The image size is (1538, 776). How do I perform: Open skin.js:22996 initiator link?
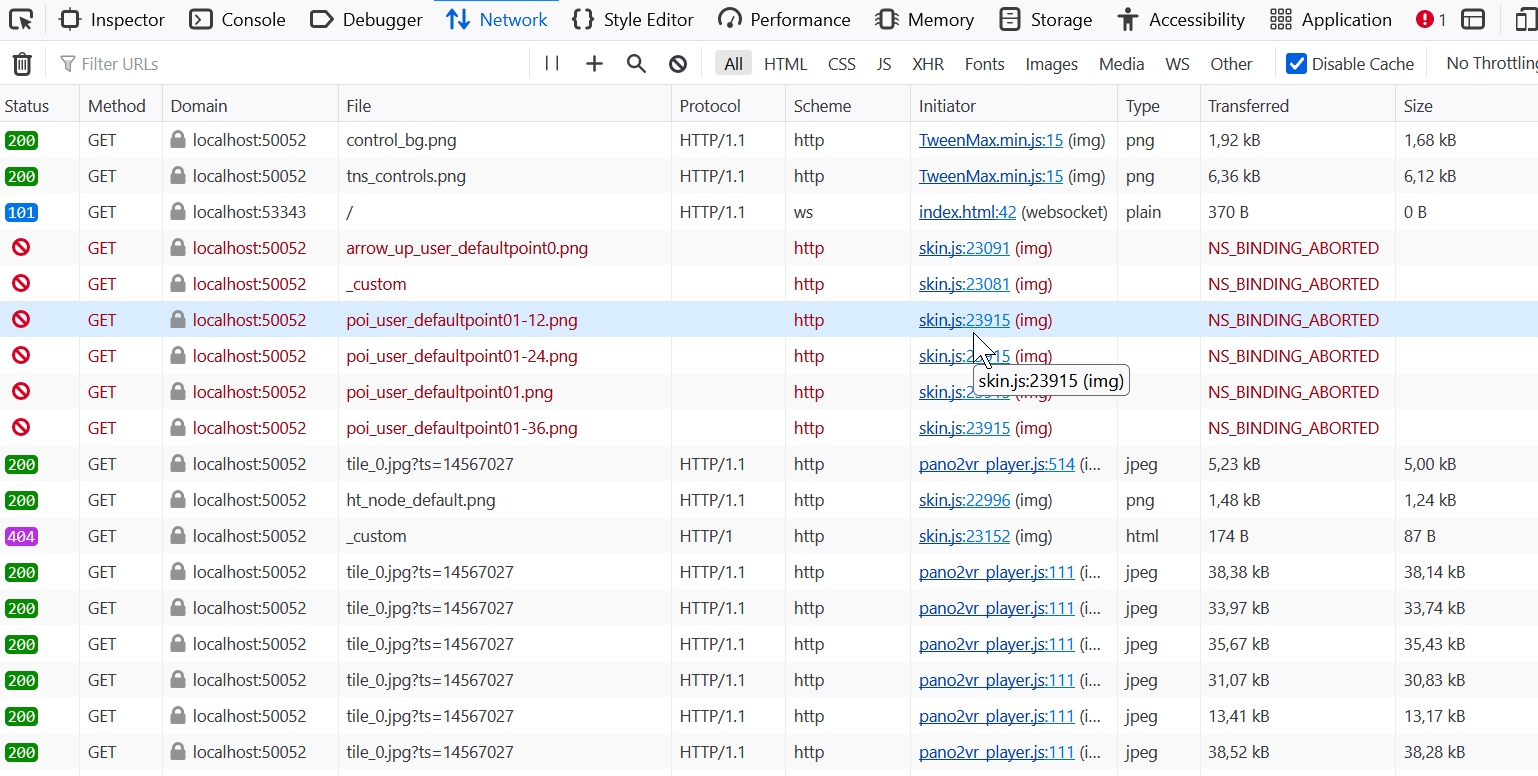tap(964, 500)
